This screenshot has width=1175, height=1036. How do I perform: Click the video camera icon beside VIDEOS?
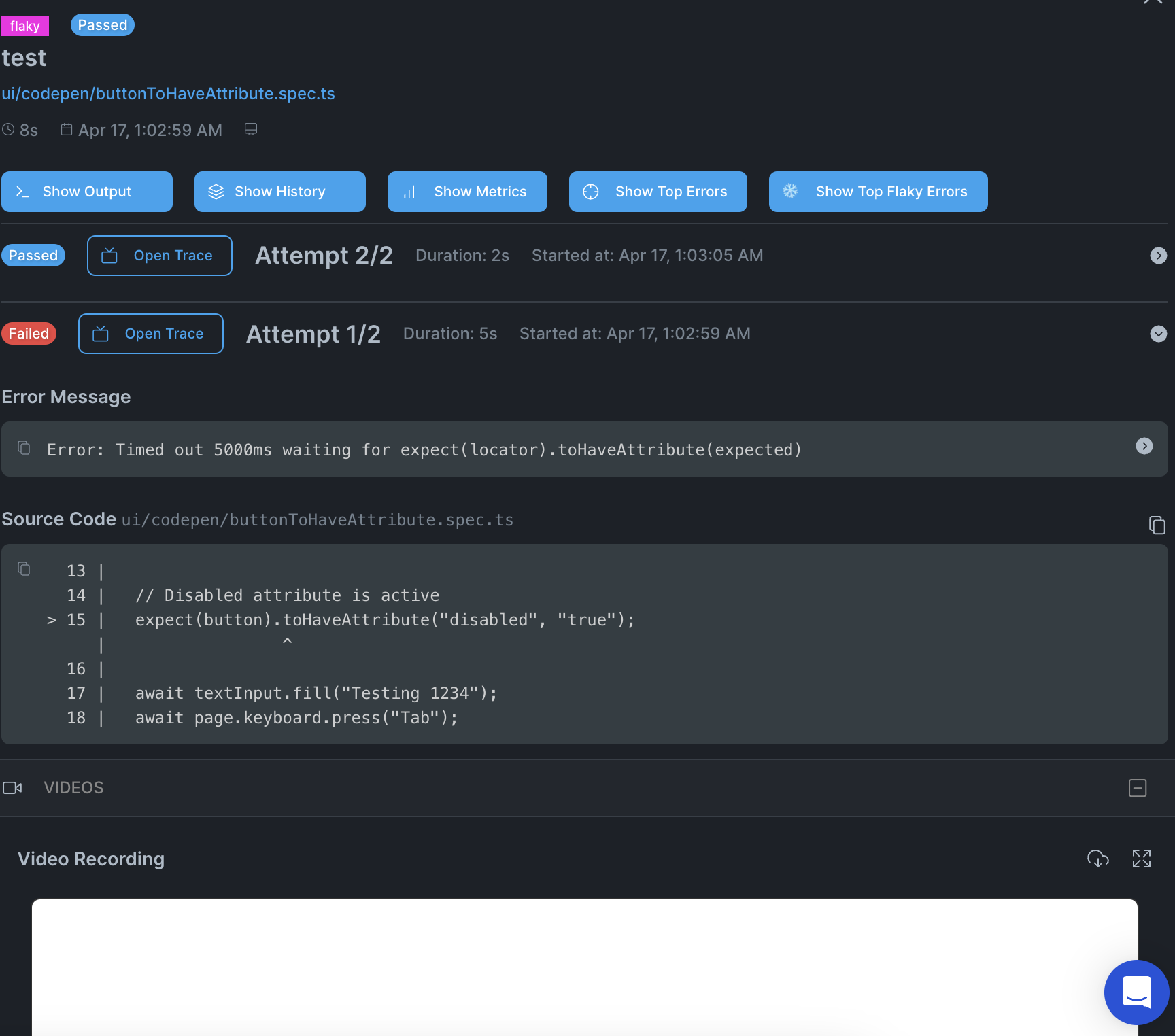coord(13,787)
